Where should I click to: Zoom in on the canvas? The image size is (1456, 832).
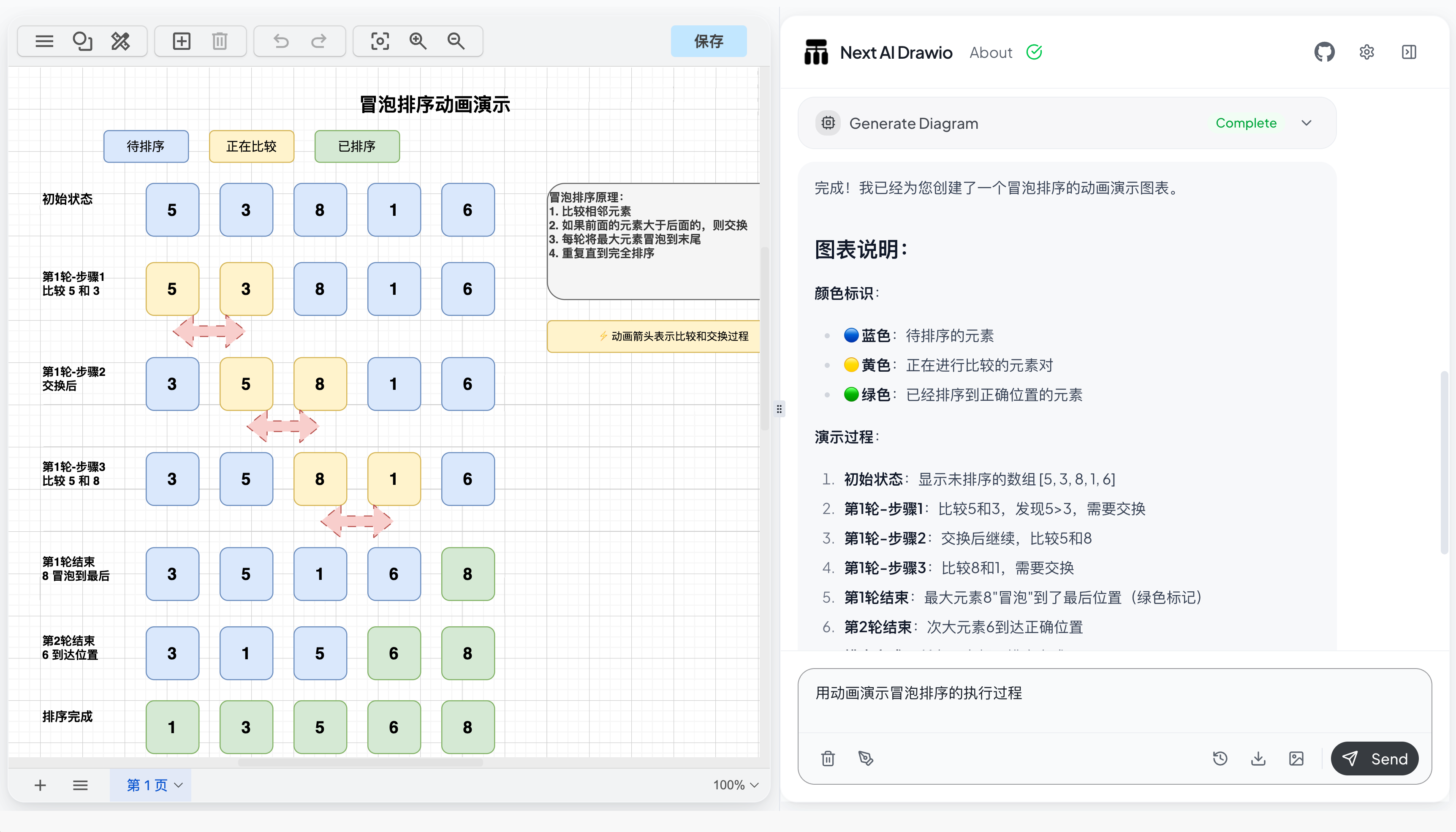pos(418,41)
